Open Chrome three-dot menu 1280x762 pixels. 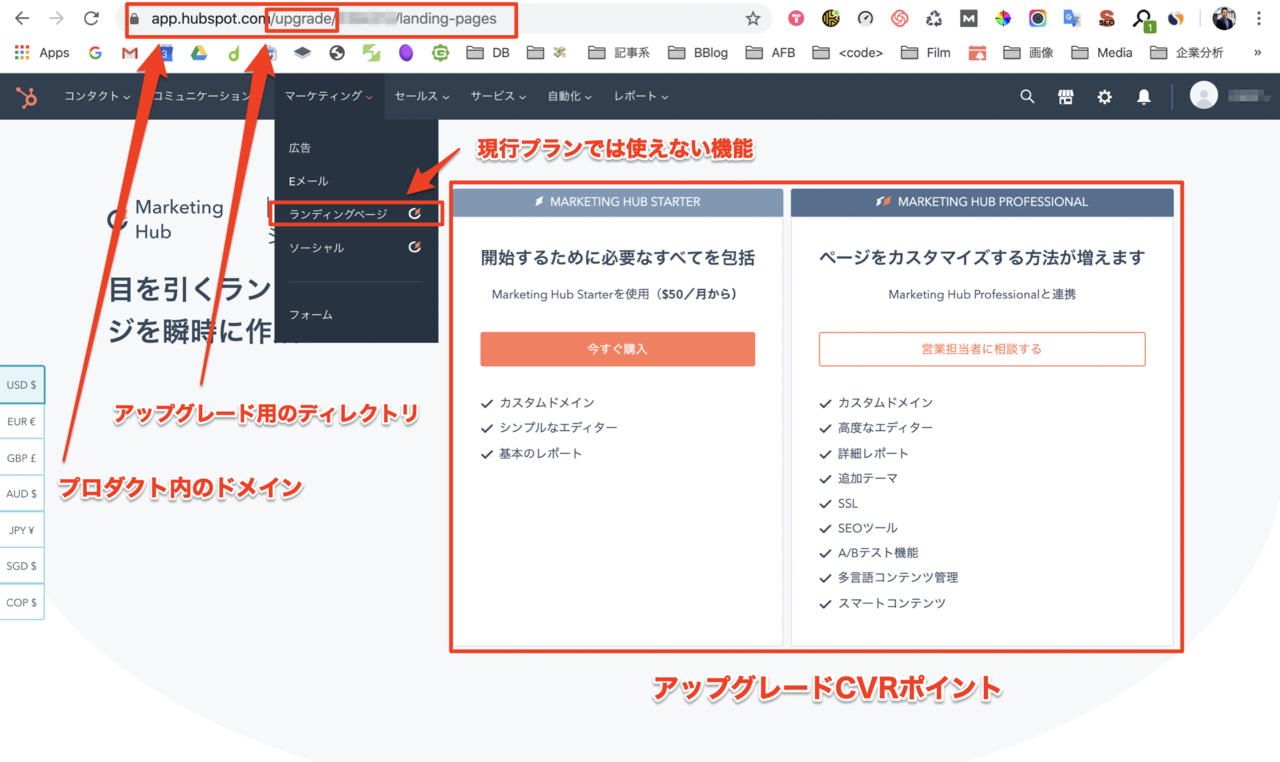click(1259, 18)
